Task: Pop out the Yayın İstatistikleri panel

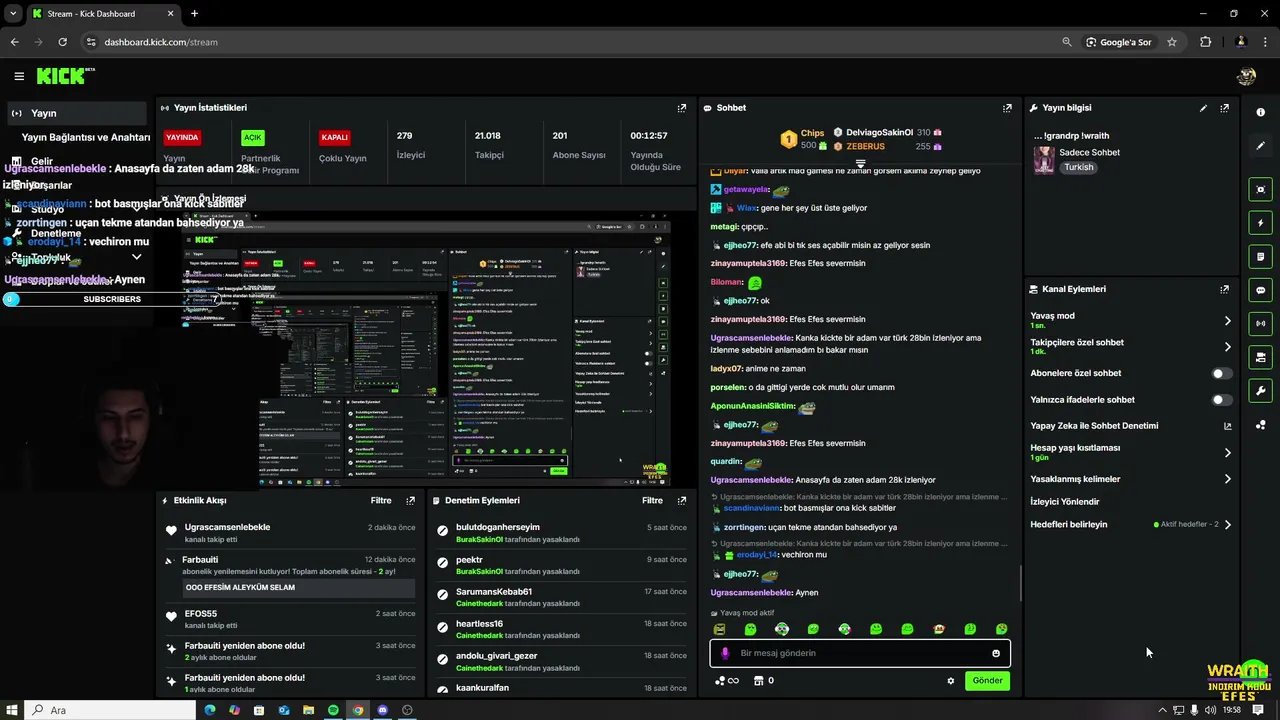Action: point(682,108)
